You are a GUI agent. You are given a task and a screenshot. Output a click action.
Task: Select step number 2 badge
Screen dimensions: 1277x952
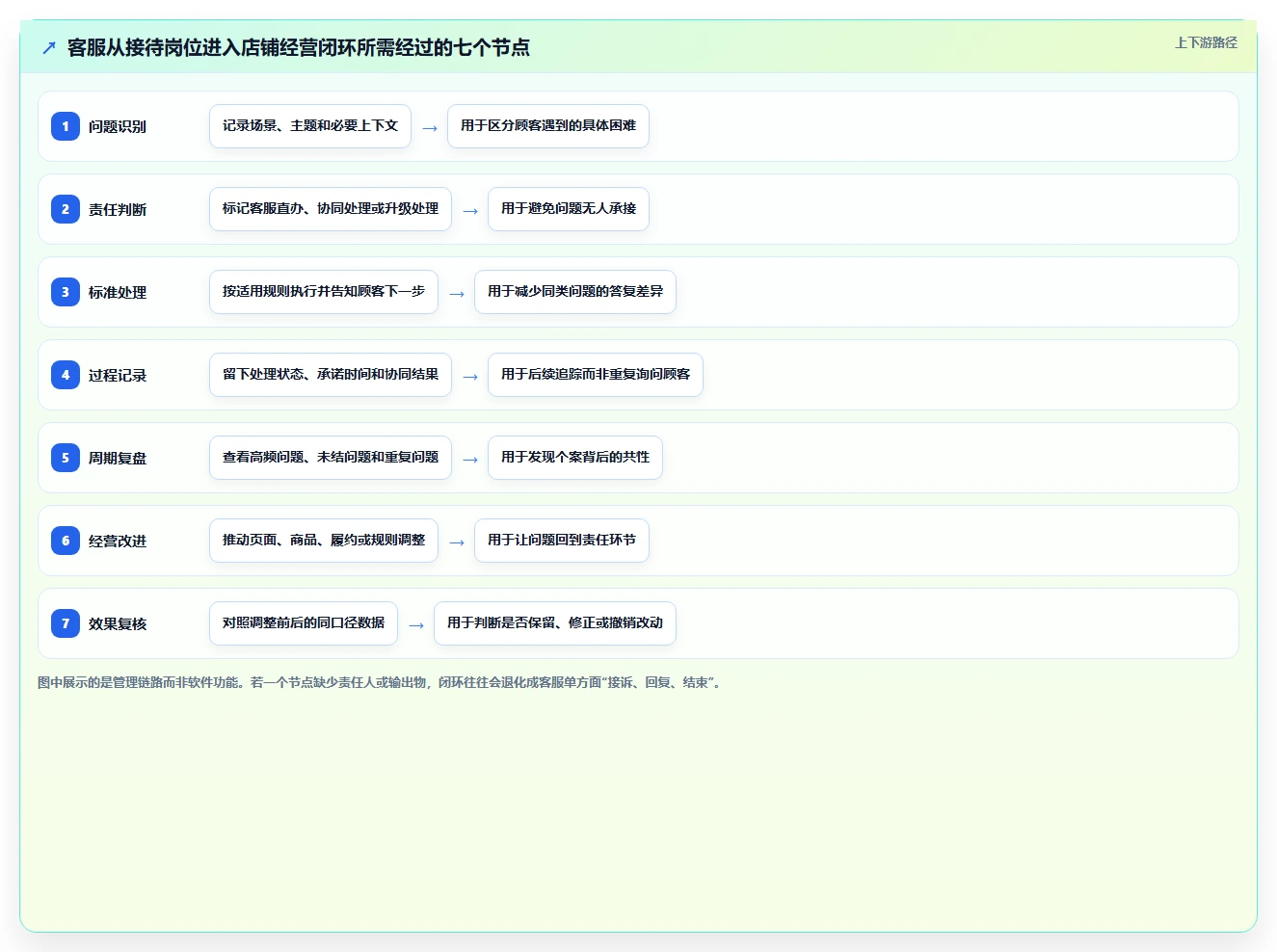tap(66, 209)
